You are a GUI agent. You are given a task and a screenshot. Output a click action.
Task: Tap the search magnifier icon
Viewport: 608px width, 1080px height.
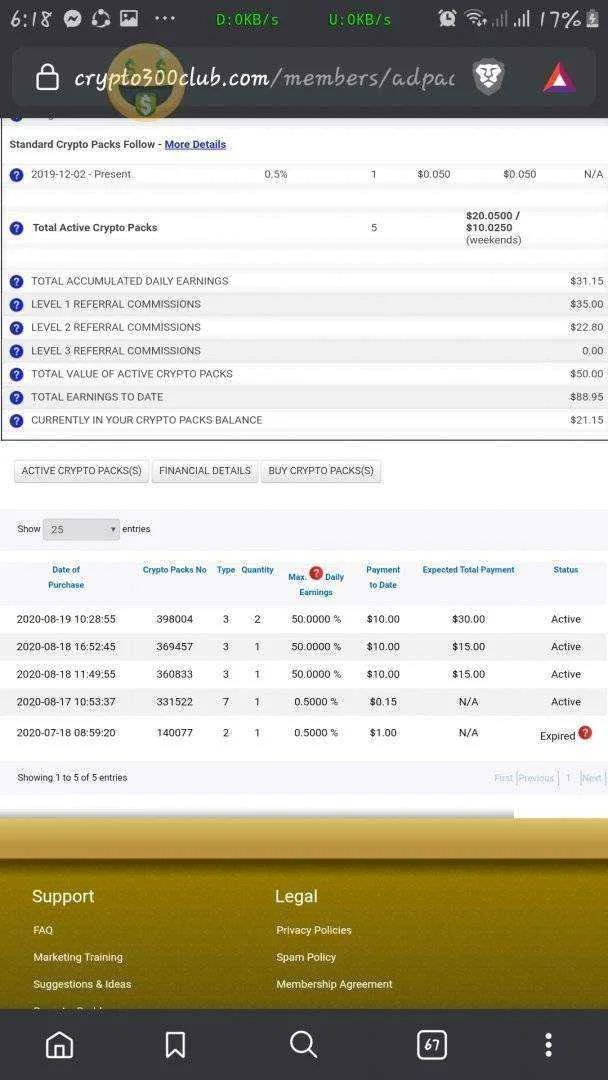[303, 1044]
